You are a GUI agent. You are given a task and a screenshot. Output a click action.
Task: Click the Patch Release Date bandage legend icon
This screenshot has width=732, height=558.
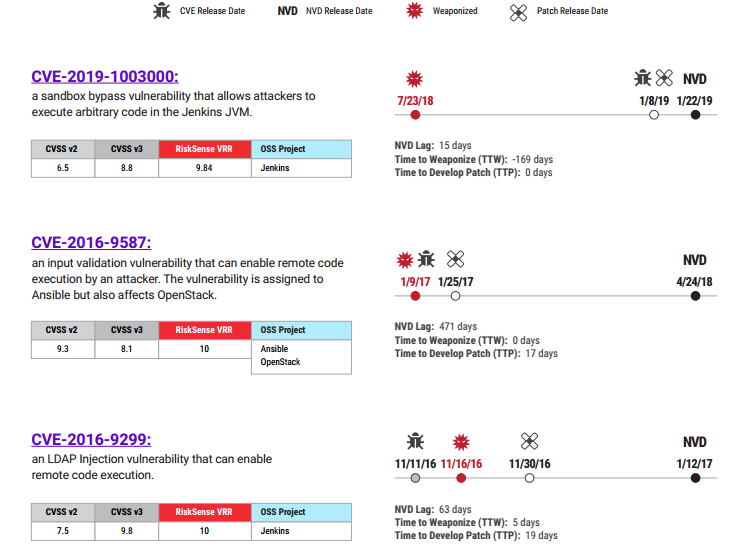(x=518, y=11)
